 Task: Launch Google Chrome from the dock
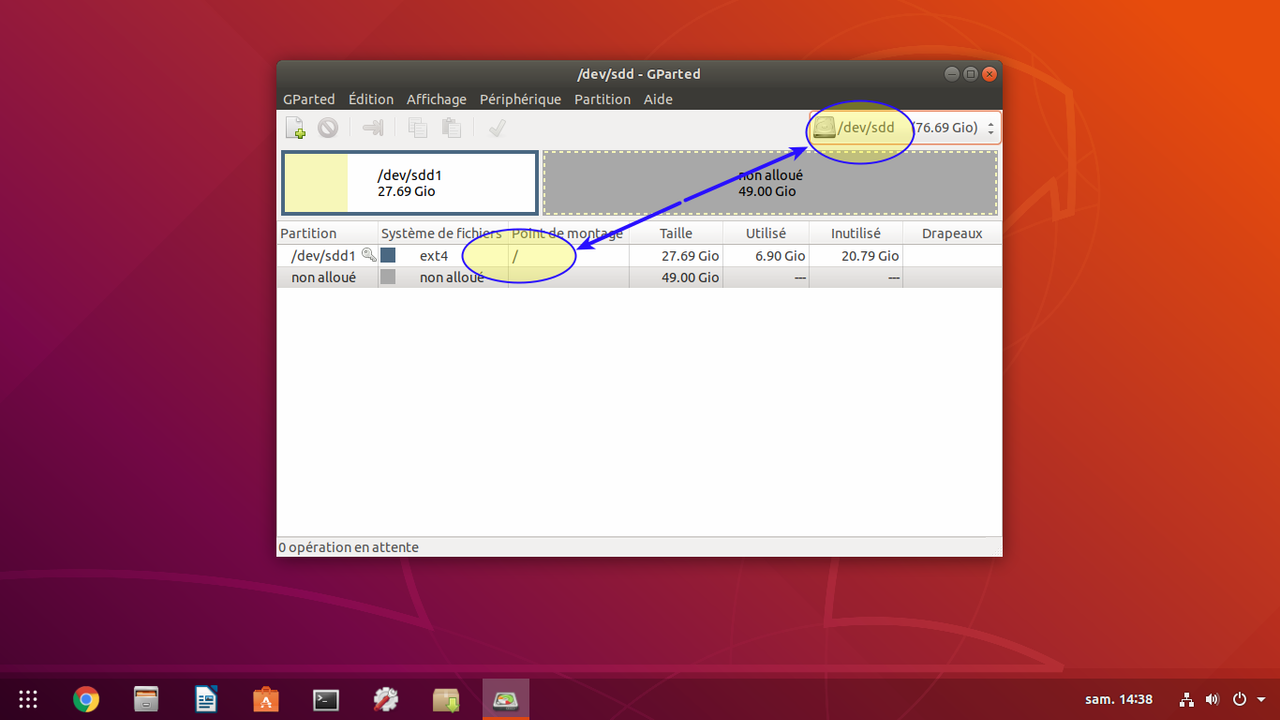pos(86,699)
